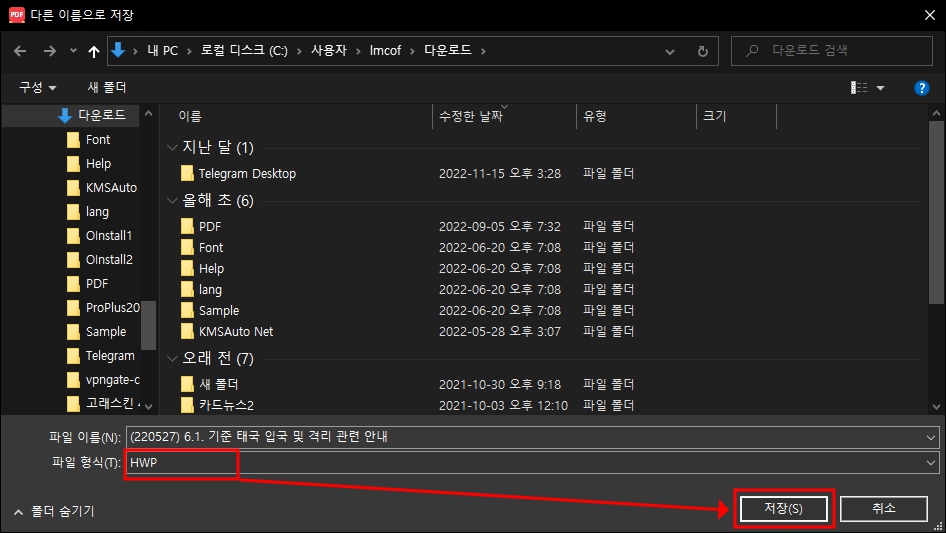The width and height of the screenshot is (946, 533).
Task: Go forward using the right arrow
Action: tap(49, 51)
